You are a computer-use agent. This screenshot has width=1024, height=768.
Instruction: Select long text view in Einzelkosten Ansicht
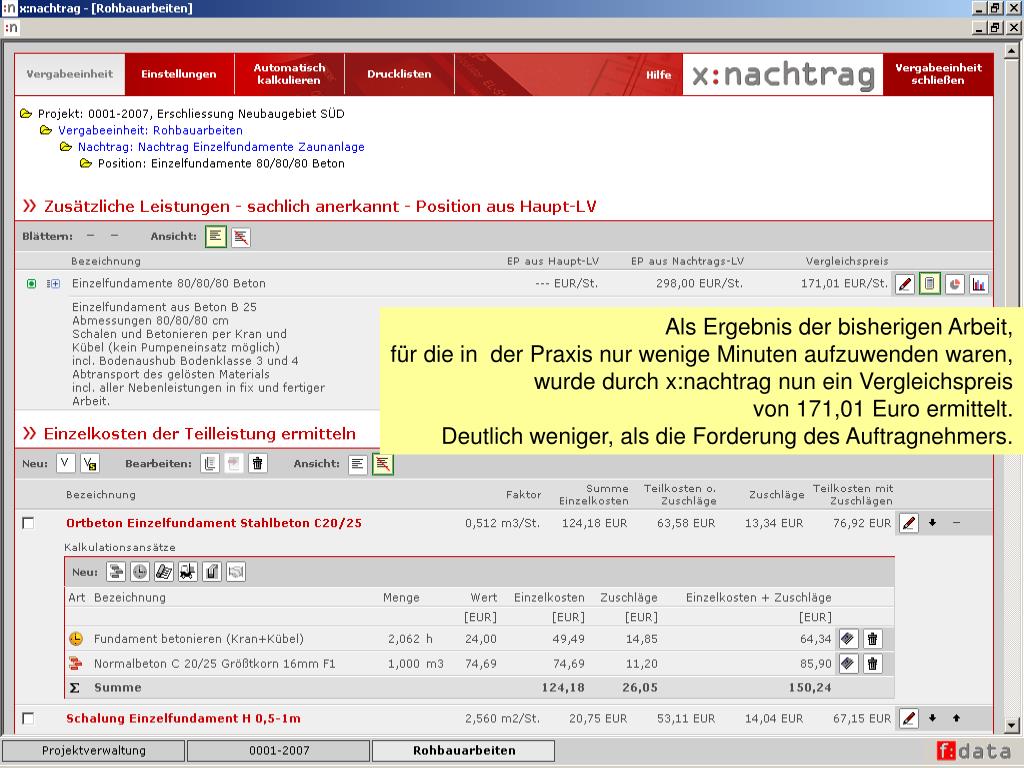click(358, 464)
